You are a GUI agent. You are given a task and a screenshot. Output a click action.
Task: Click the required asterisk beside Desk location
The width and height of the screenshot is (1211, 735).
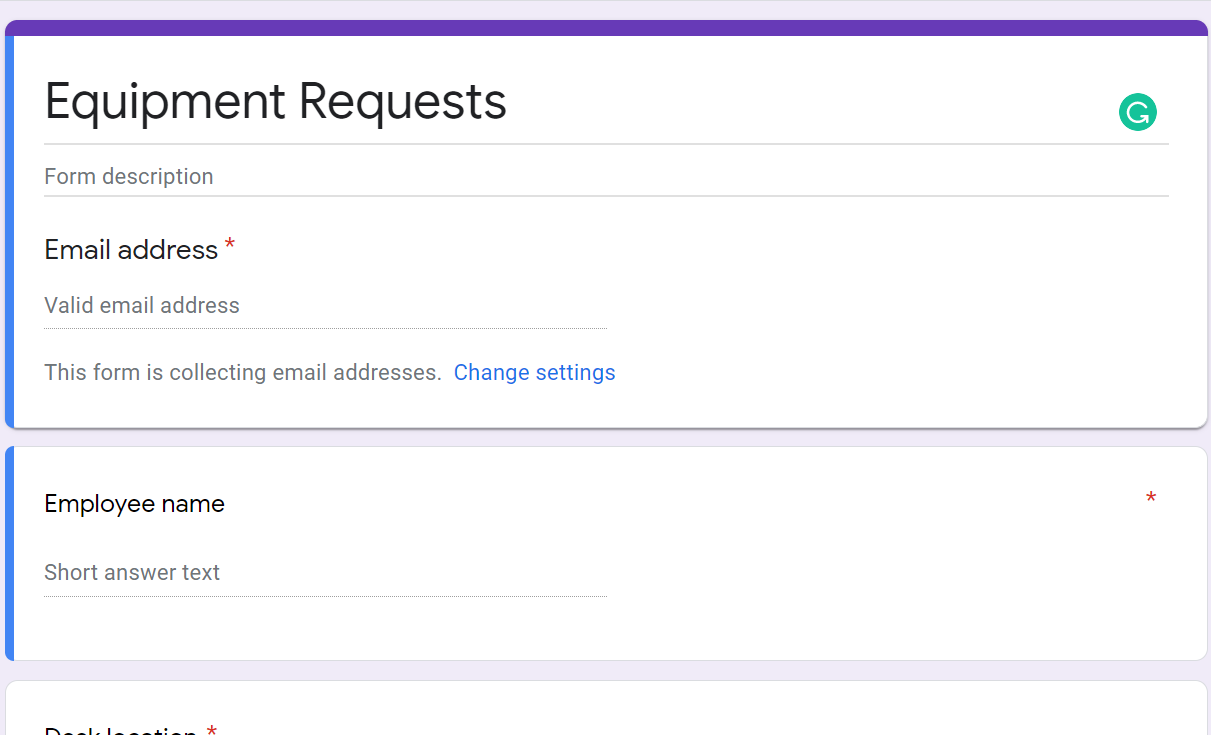pos(211,729)
